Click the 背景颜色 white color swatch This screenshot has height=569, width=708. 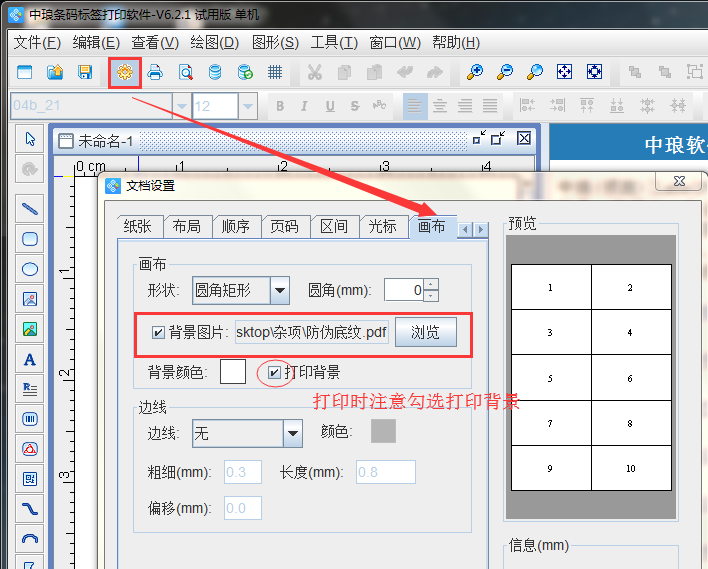(232, 372)
